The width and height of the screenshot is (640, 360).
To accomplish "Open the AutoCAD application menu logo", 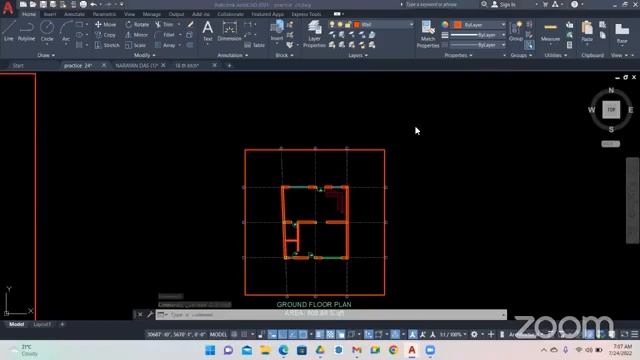I will click(8, 8).
